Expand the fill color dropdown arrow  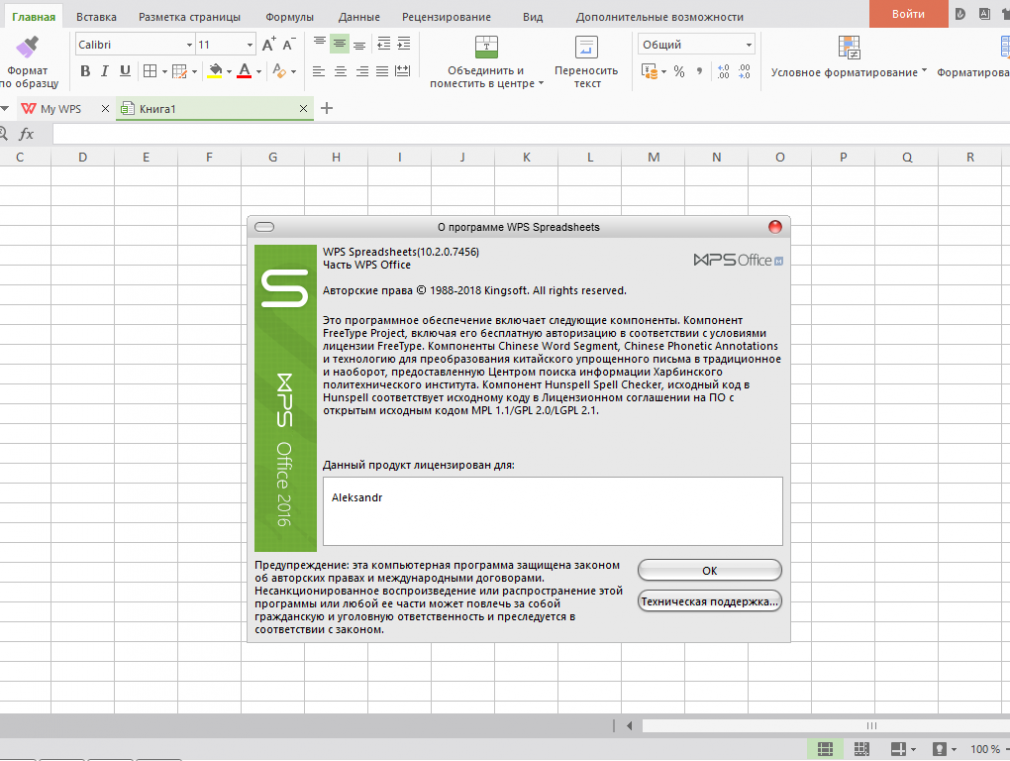pyautogui.click(x=229, y=72)
